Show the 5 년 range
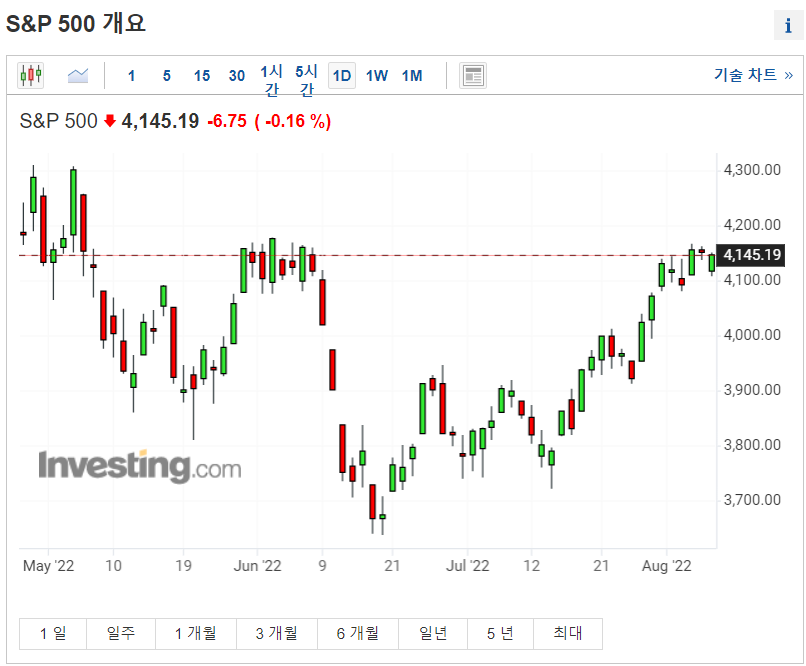Viewport: 806px width, 666px height. click(x=500, y=634)
